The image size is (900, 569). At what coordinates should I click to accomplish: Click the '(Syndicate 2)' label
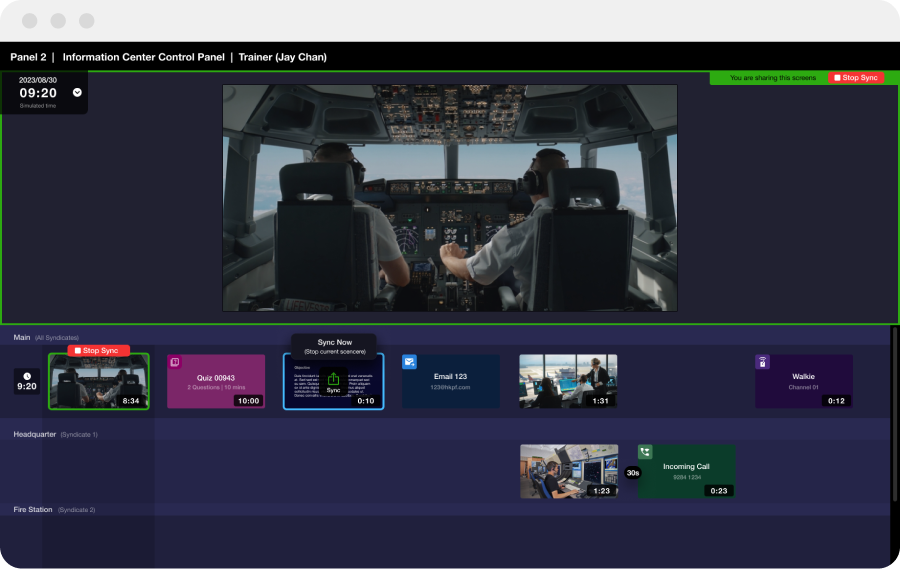pyautogui.click(x=76, y=510)
